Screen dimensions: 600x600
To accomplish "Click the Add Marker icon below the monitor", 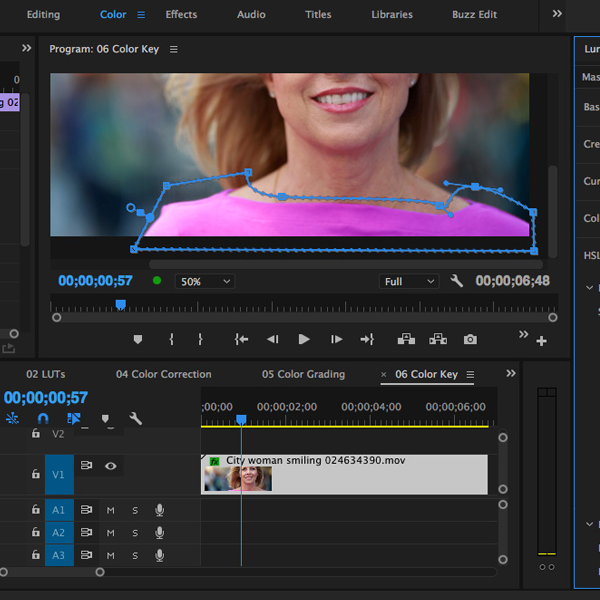I will [x=138, y=340].
